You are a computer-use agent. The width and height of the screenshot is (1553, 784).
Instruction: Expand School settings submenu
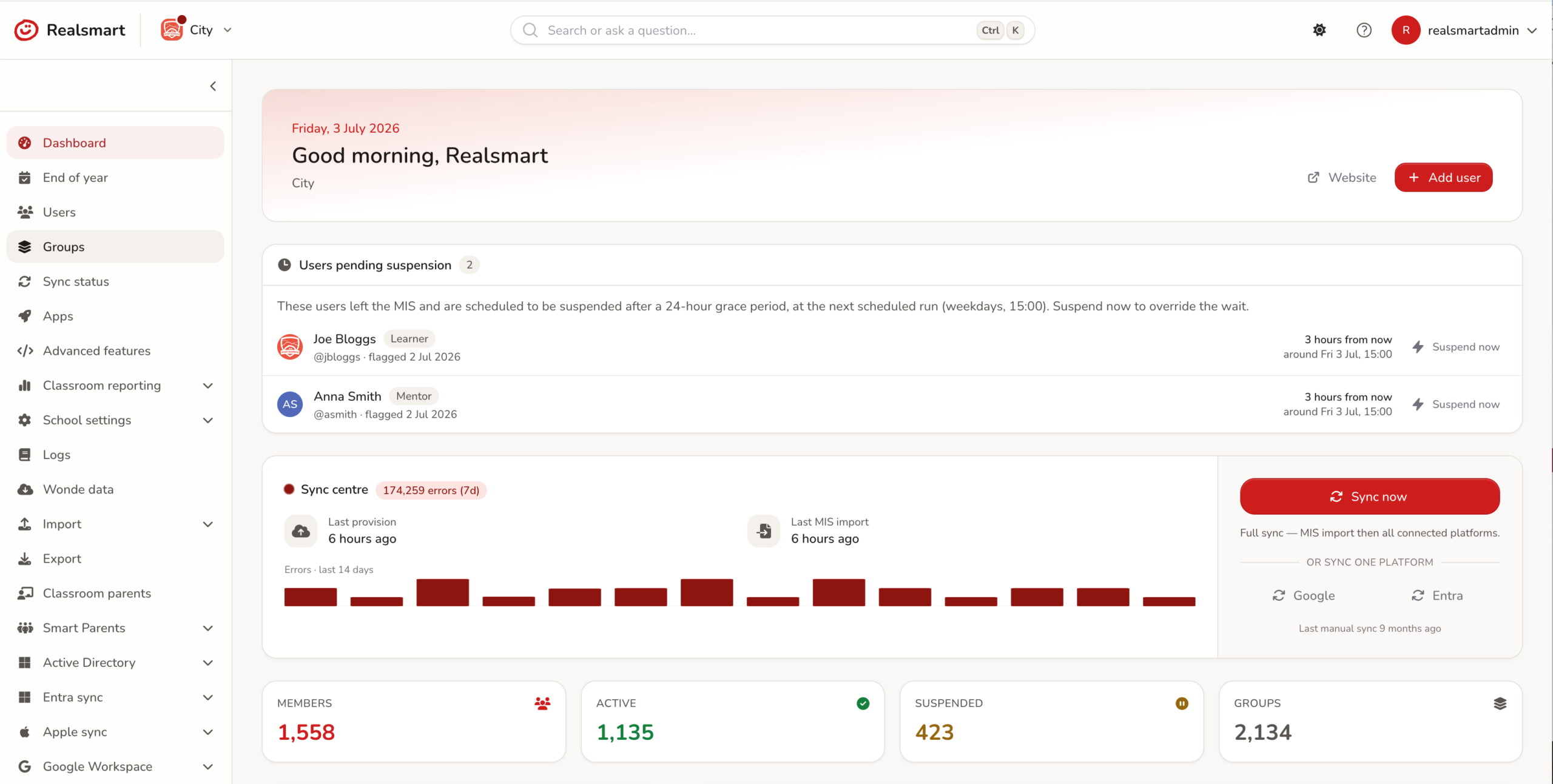[208, 420]
